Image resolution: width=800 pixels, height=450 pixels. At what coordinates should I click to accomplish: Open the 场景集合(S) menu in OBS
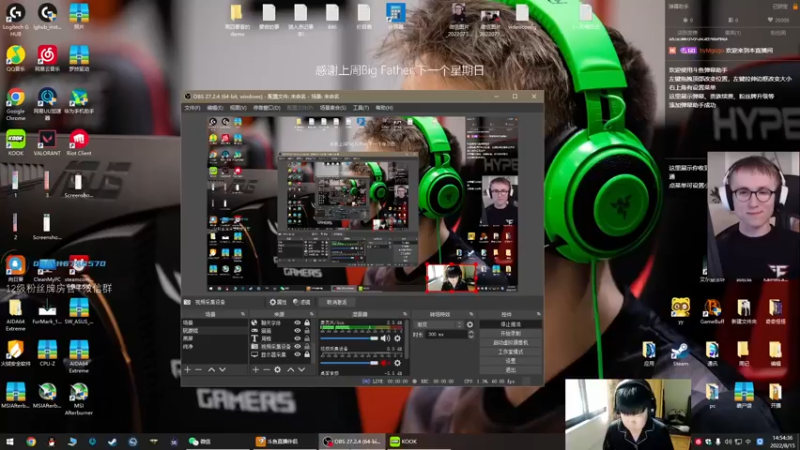(333, 108)
